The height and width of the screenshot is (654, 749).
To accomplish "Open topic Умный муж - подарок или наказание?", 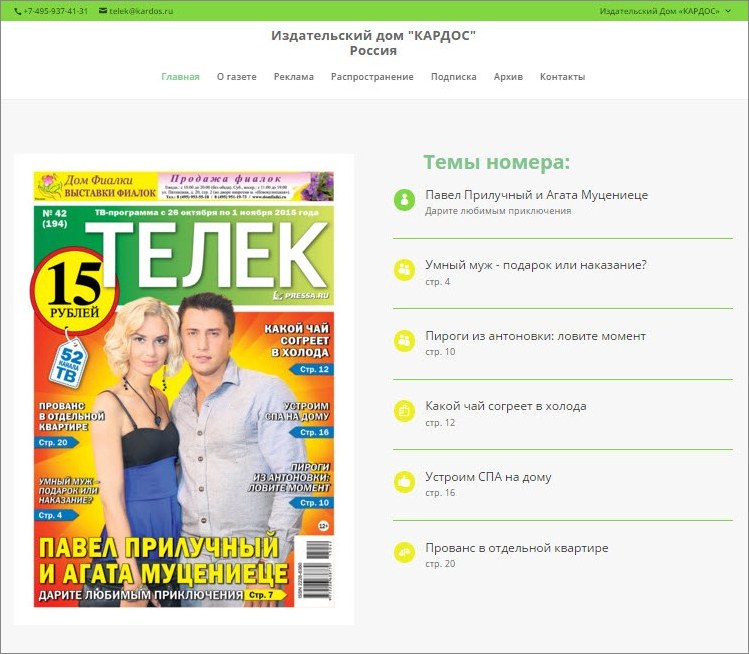I will (535, 265).
